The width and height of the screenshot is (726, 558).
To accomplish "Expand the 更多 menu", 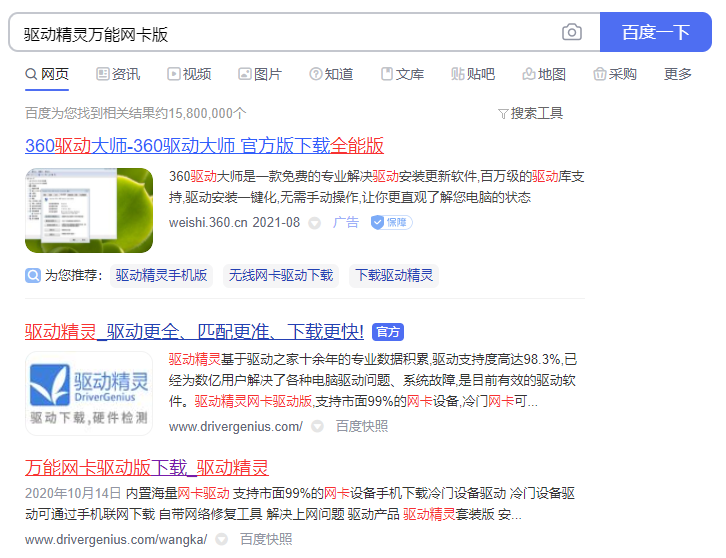I will coord(678,74).
